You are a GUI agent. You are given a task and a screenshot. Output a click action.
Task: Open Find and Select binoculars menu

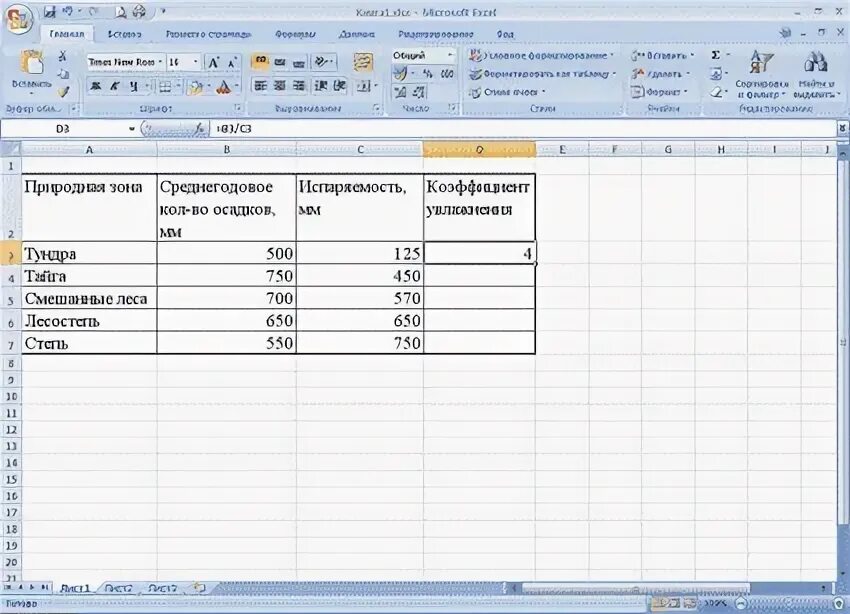click(816, 74)
